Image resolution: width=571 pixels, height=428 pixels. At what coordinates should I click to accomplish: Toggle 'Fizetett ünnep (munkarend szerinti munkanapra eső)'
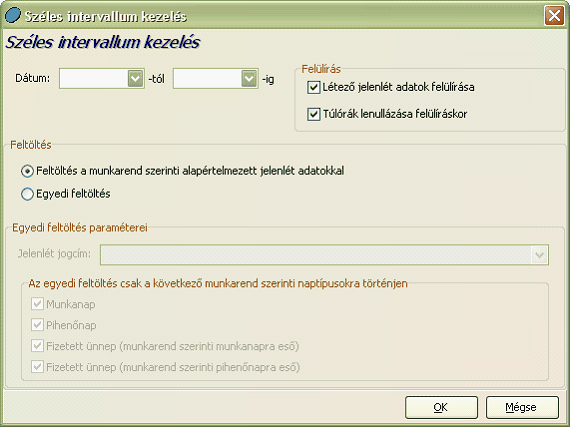[x=38, y=346]
